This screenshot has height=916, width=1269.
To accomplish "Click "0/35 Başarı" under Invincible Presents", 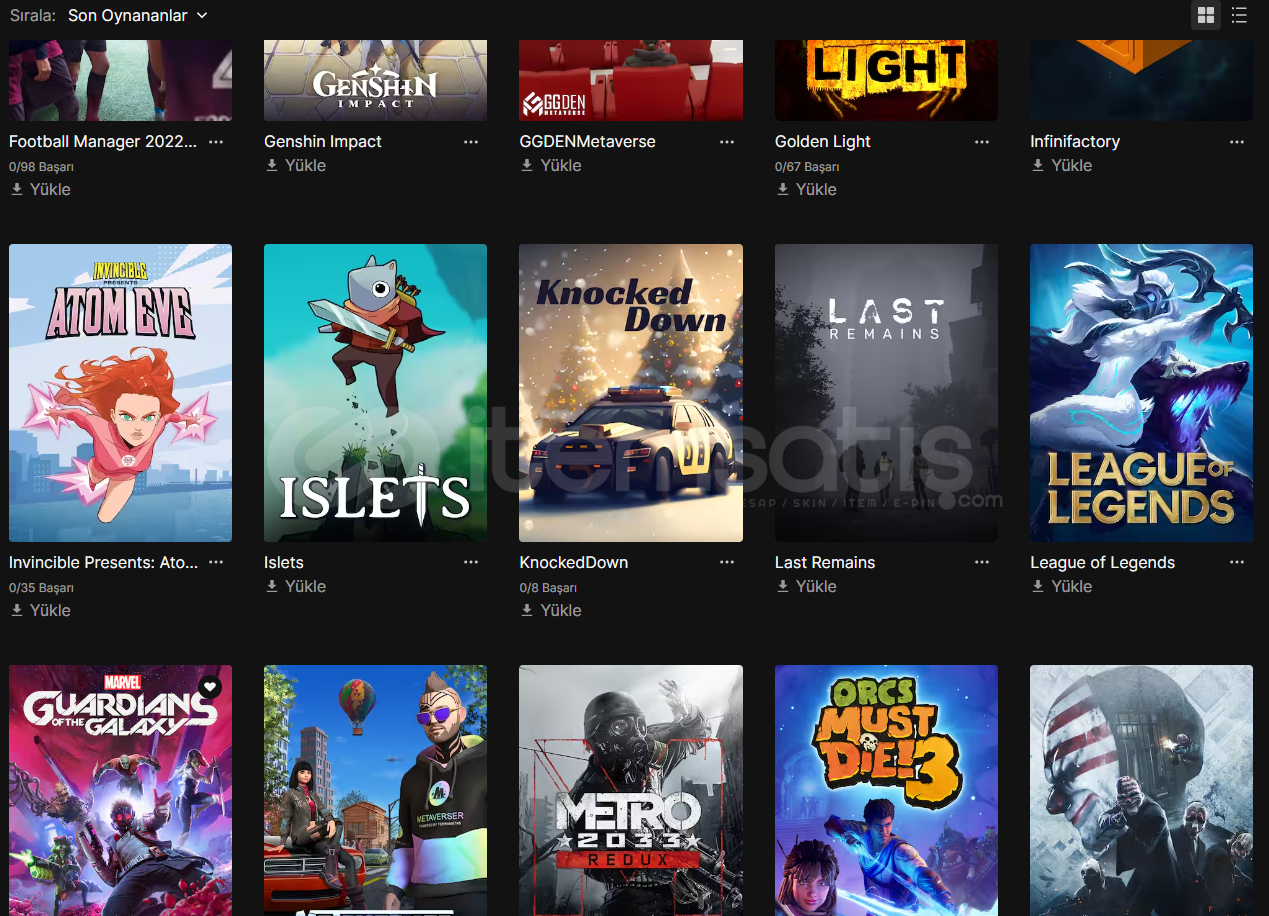I will coord(41,588).
